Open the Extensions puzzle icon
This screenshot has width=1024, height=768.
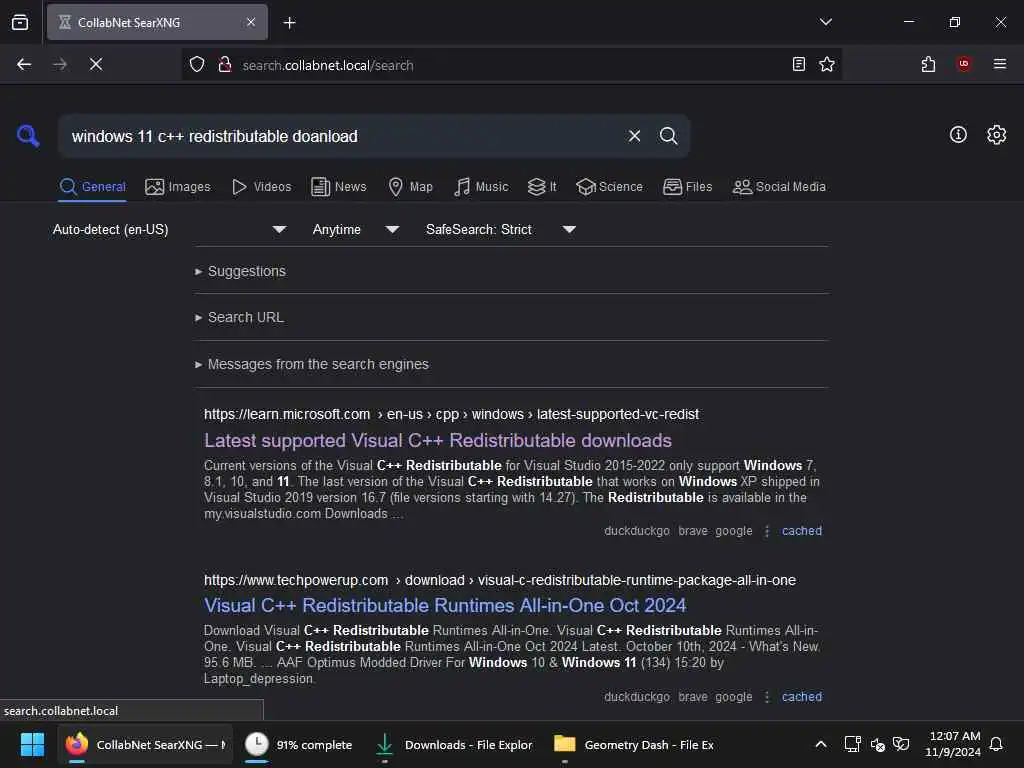[x=928, y=64]
